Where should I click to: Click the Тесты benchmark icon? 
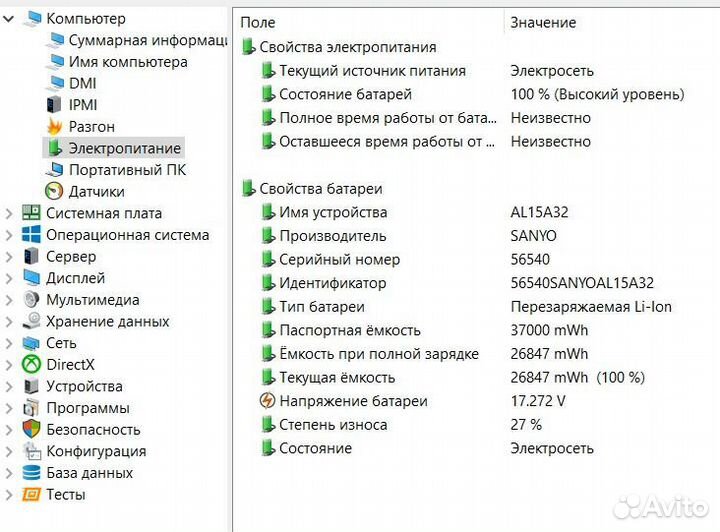coord(31,494)
